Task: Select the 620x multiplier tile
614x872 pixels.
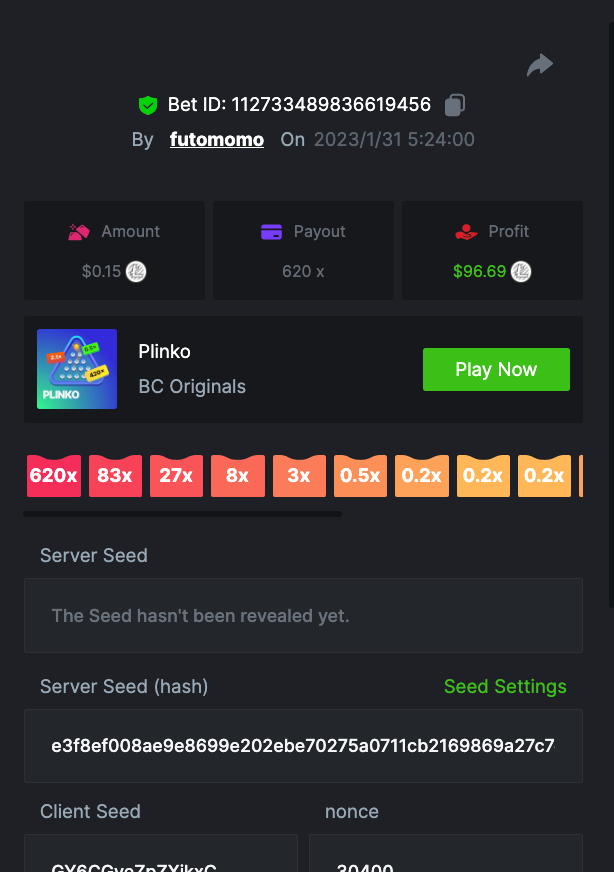Action: point(54,476)
